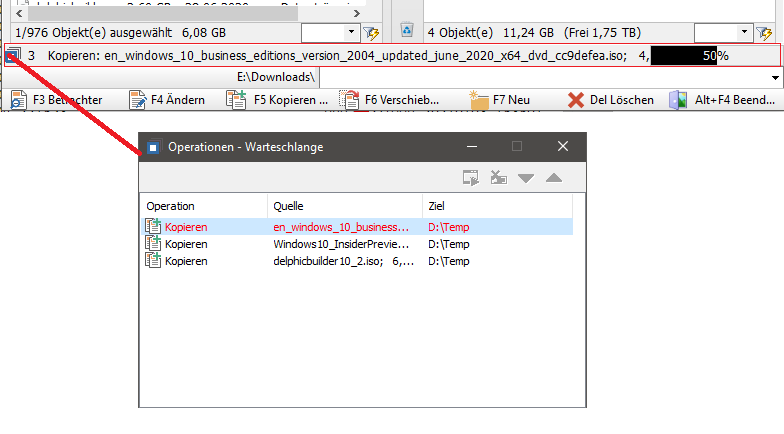The image size is (784, 434).
Task: Select the delphicbuilder10_2.iso copy operation
Action: click(340, 260)
